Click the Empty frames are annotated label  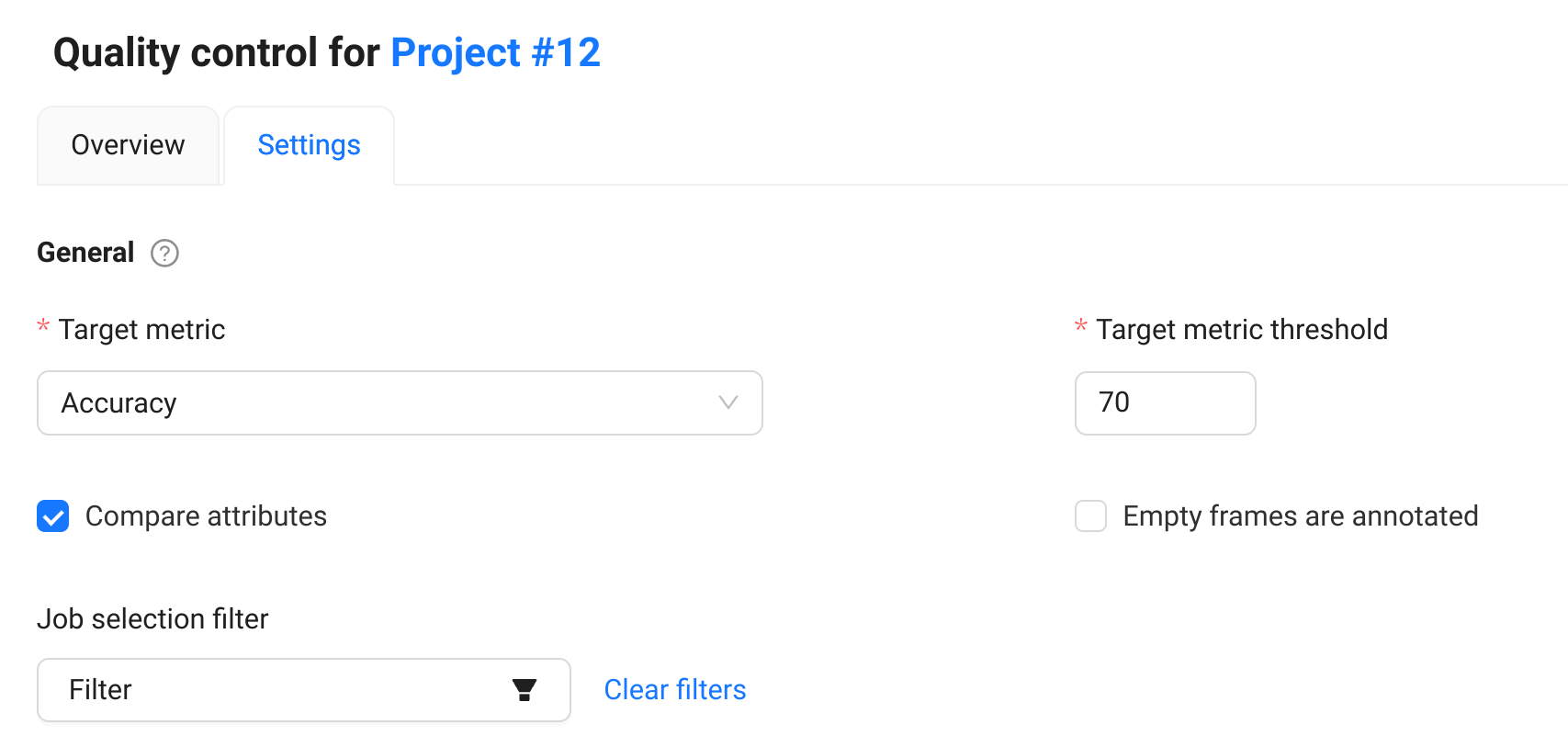tap(1300, 516)
